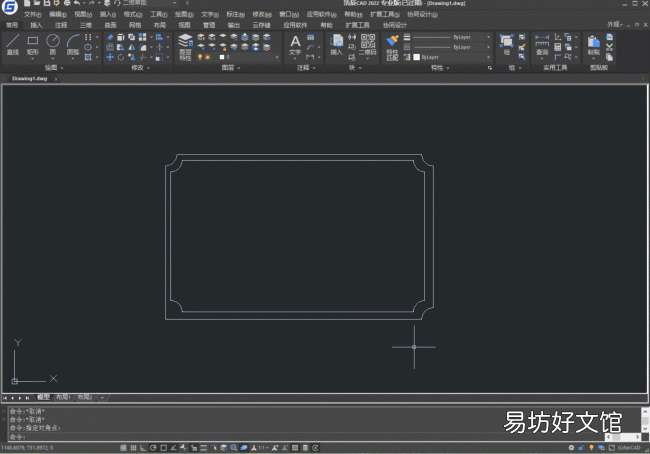The height and width of the screenshot is (454, 650).
Task: Click the Save icon in quick access toolbar
Action: click(x=47, y=3)
